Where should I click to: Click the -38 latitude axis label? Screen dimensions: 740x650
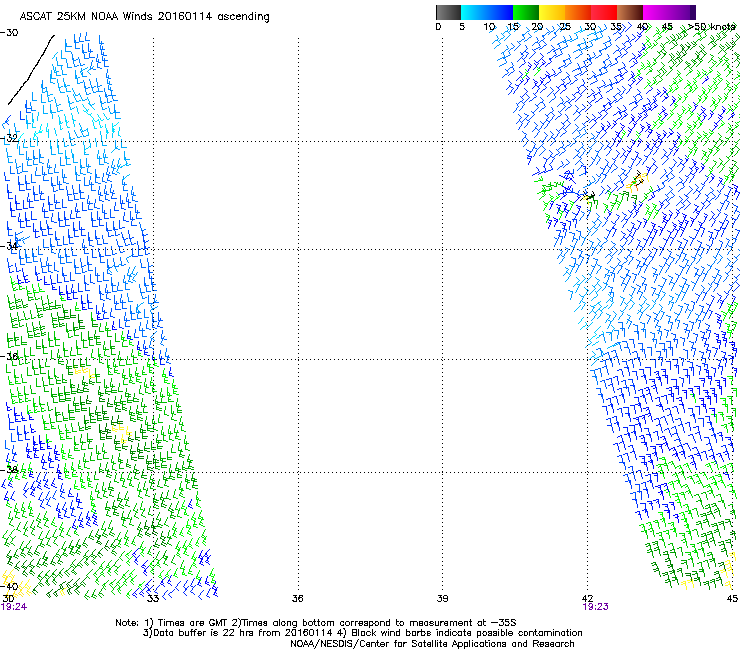point(9,470)
